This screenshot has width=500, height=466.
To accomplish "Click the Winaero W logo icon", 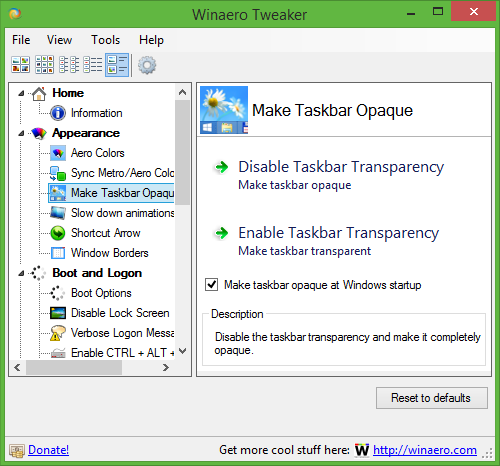I will 362,450.
